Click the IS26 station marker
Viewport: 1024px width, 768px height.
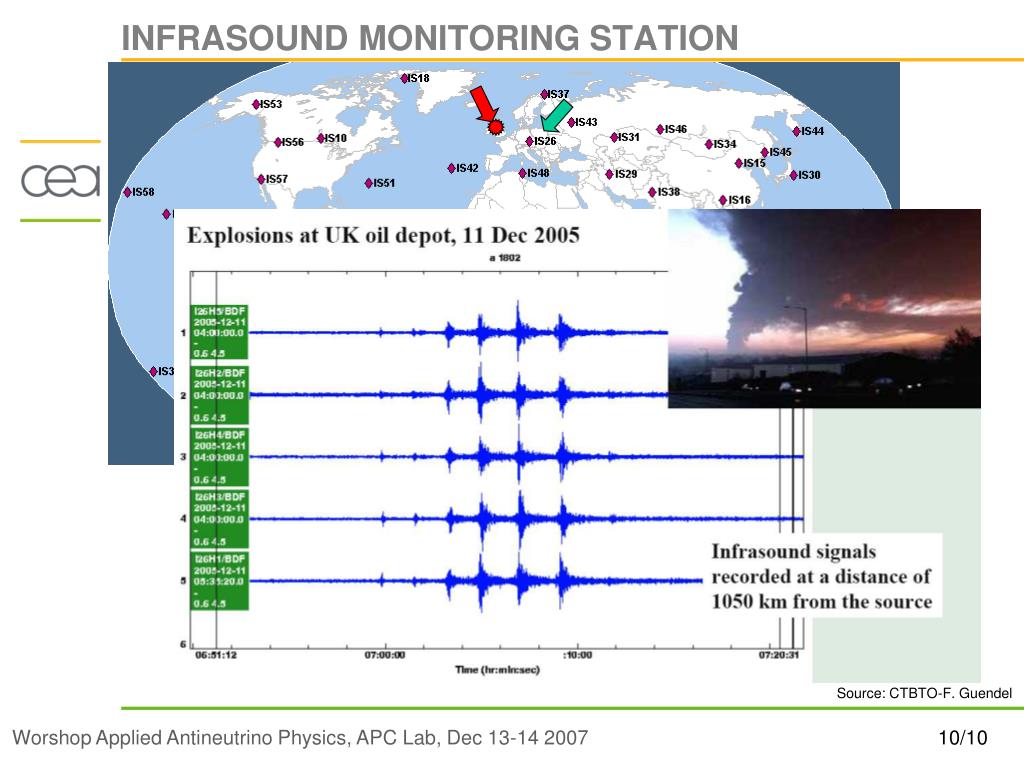pyautogui.click(x=530, y=141)
